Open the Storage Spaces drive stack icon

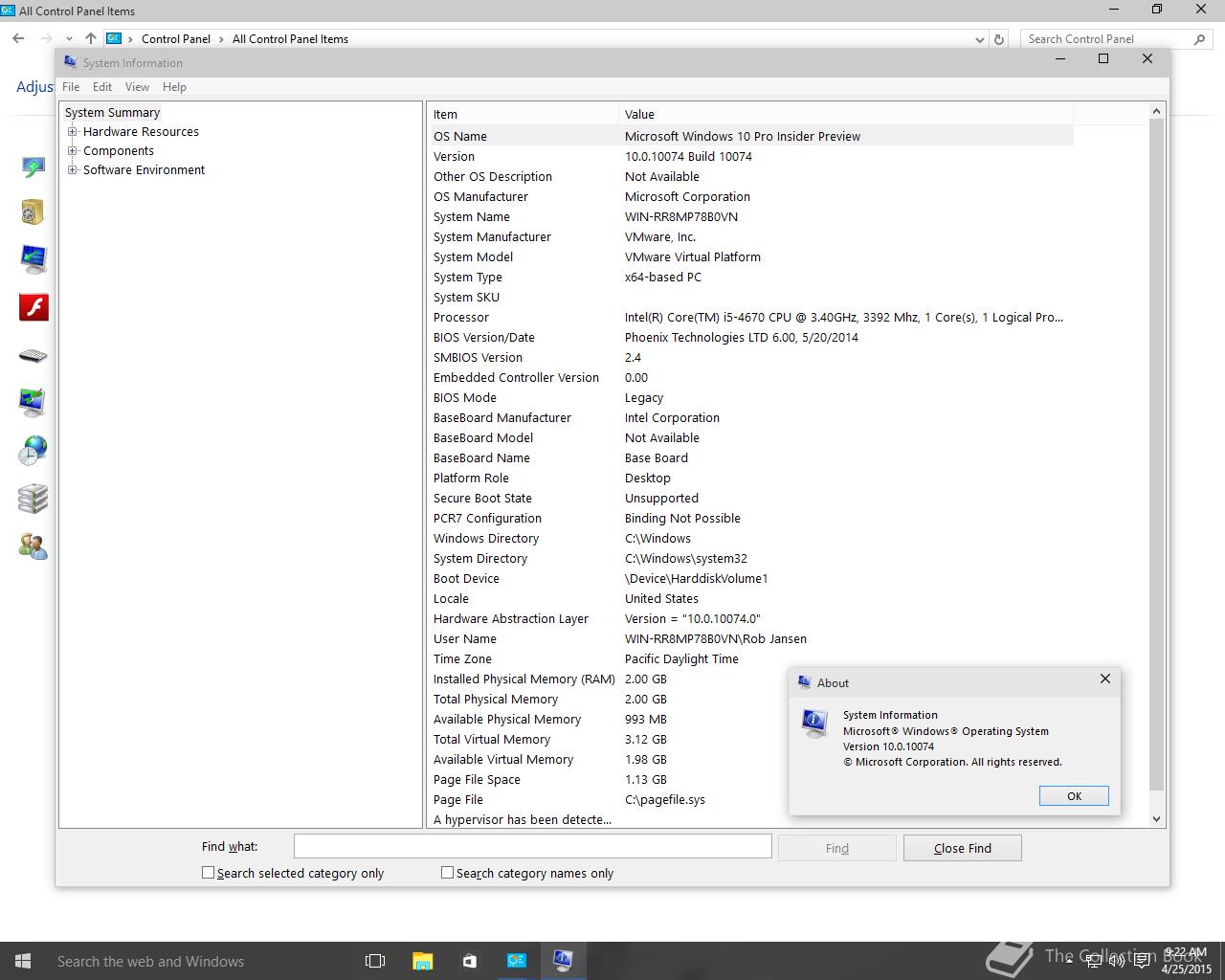[33, 499]
